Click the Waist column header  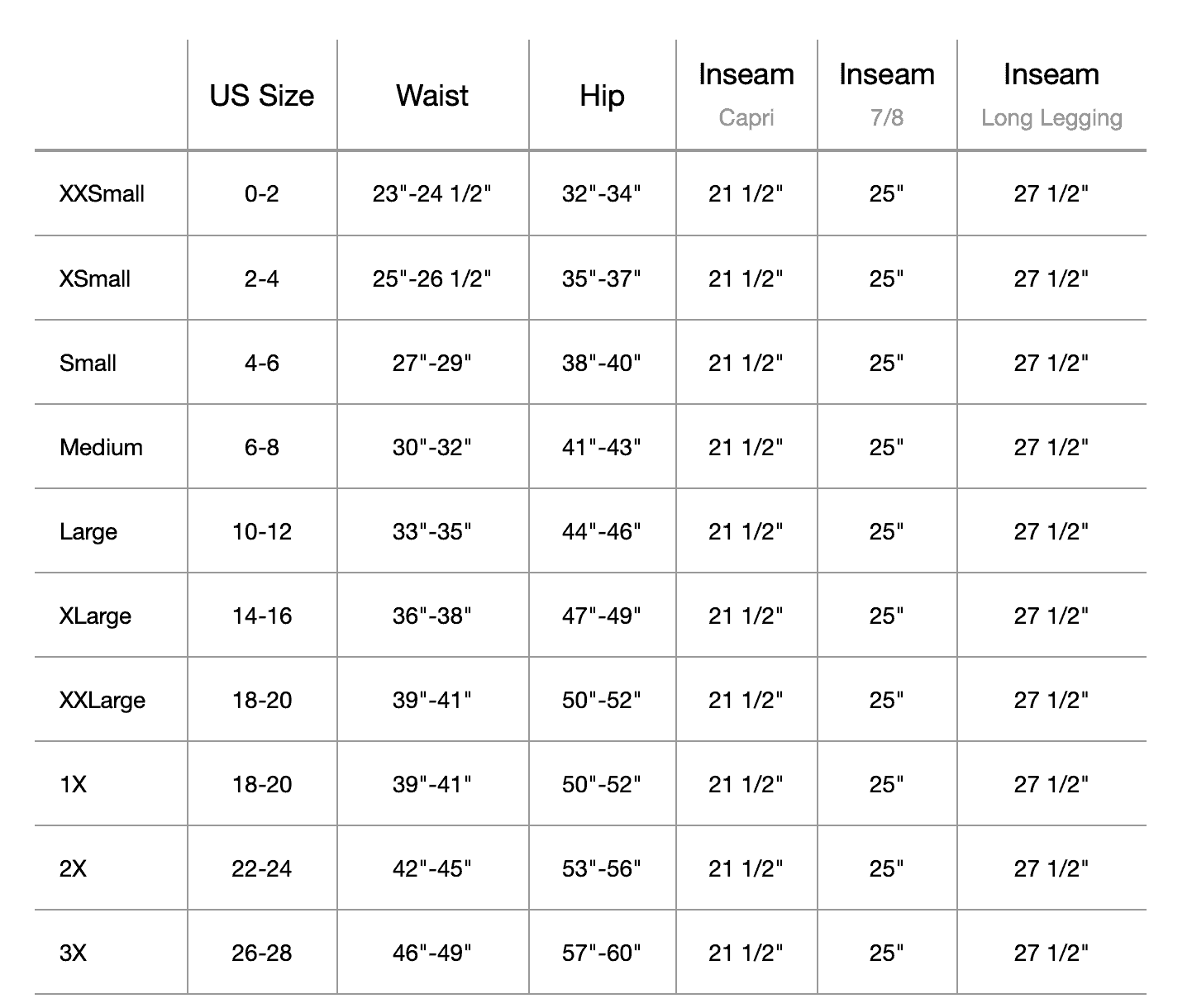(432, 96)
